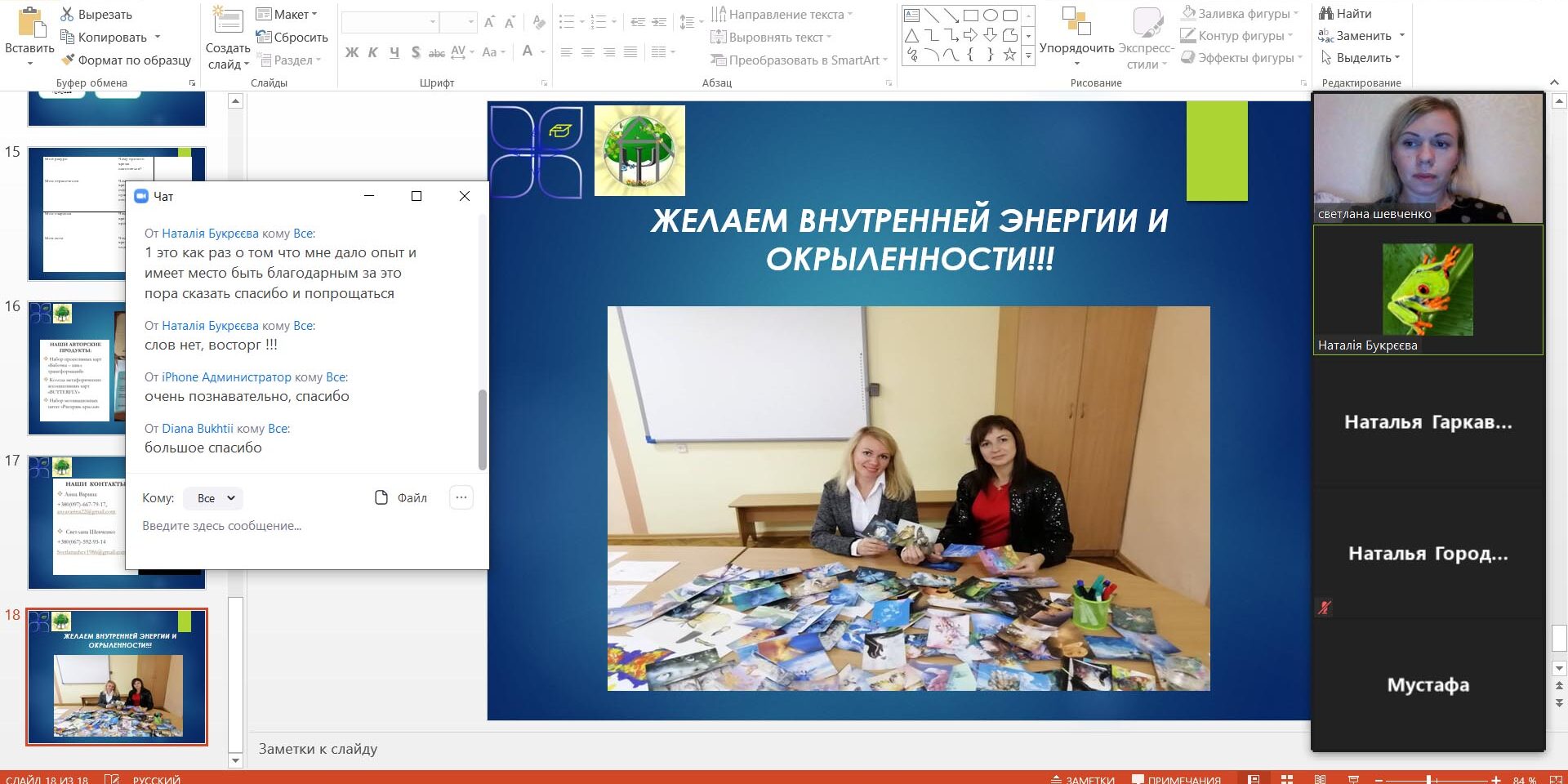Select the oval shape in shapes gallery
The image size is (1568, 784).
pos(990,15)
